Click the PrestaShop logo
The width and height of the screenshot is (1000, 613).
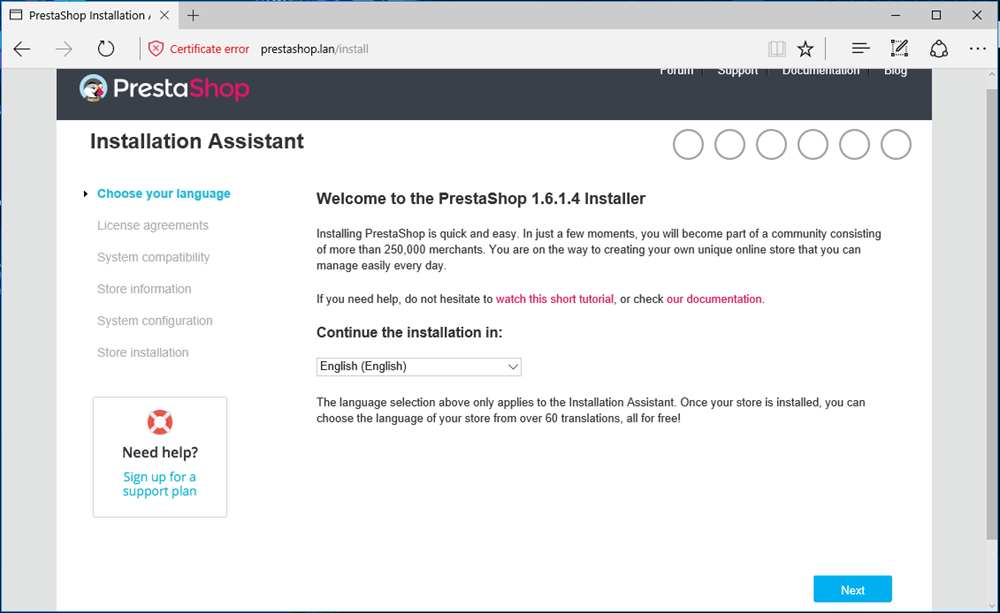coord(165,89)
